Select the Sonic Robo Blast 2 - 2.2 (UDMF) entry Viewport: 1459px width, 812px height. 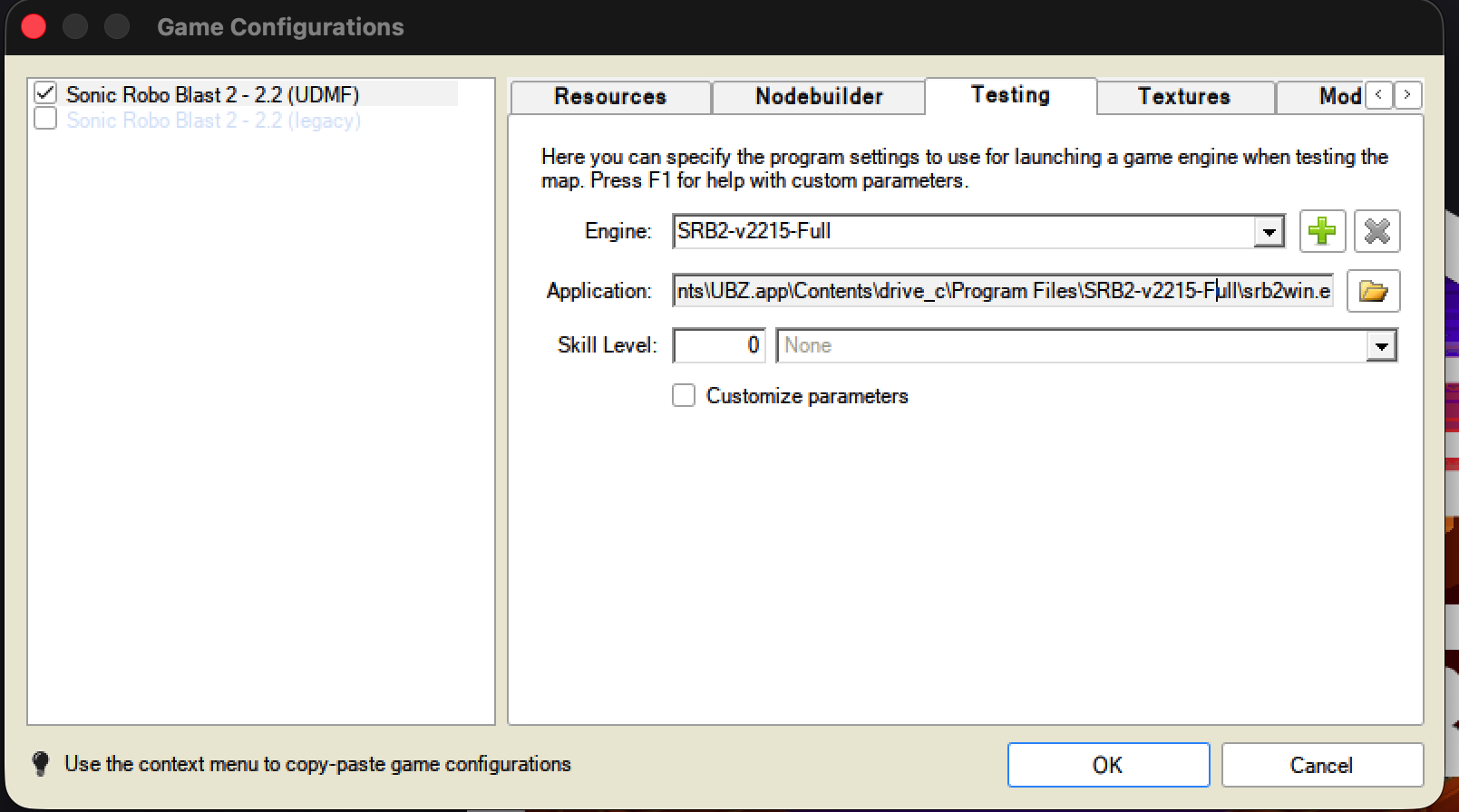tap(213, 94)
